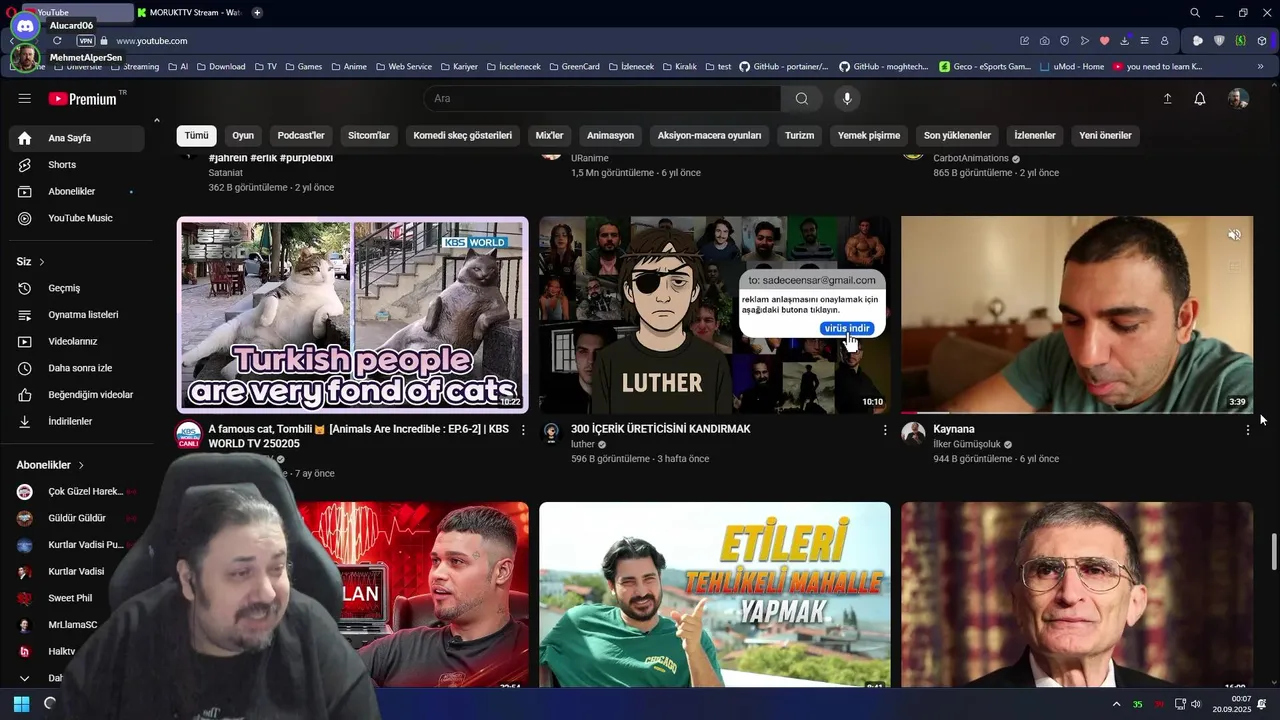1280x720 pixels.
Task: Open Güldür Güldür subscription
Action: [77, 518]
